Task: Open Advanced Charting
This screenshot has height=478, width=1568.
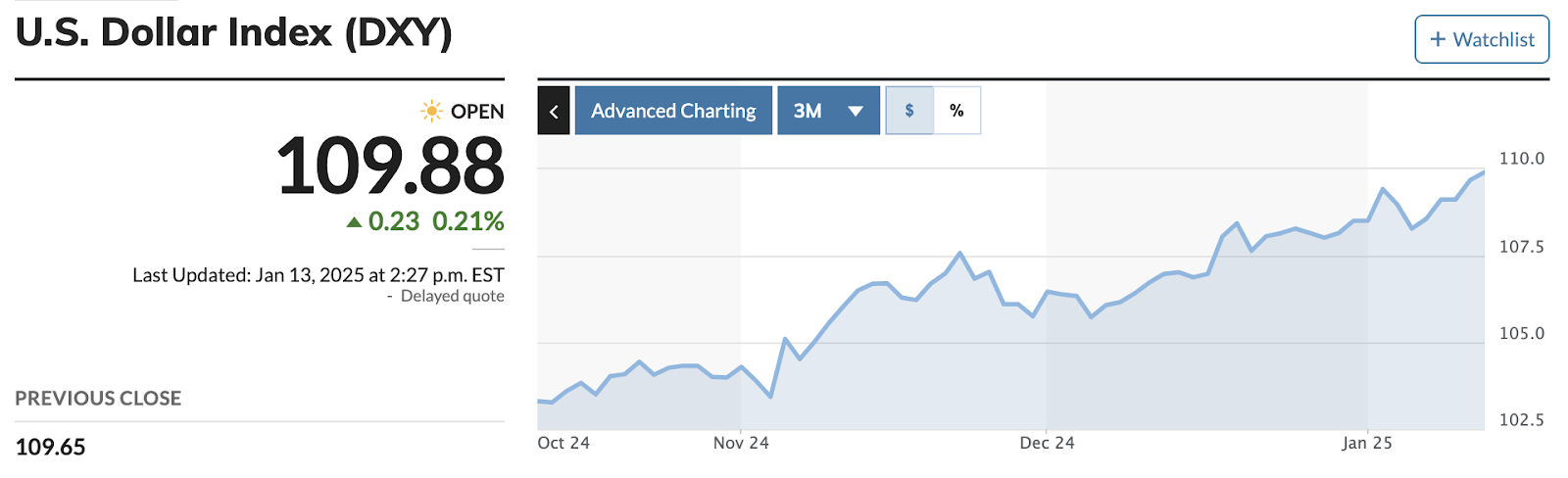Action: tap(673, 111)
